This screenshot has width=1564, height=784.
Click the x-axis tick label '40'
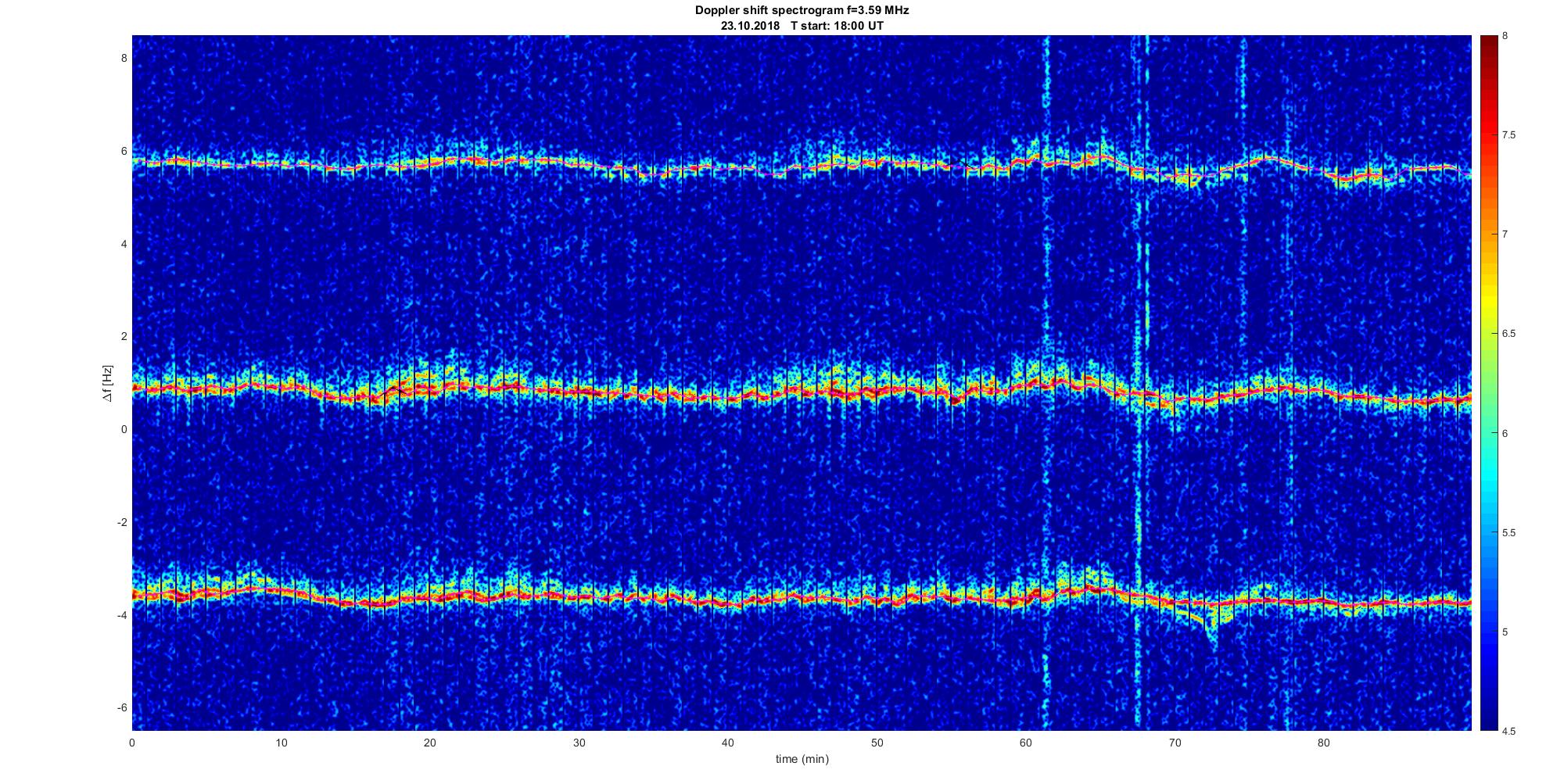tap(728, 743)
